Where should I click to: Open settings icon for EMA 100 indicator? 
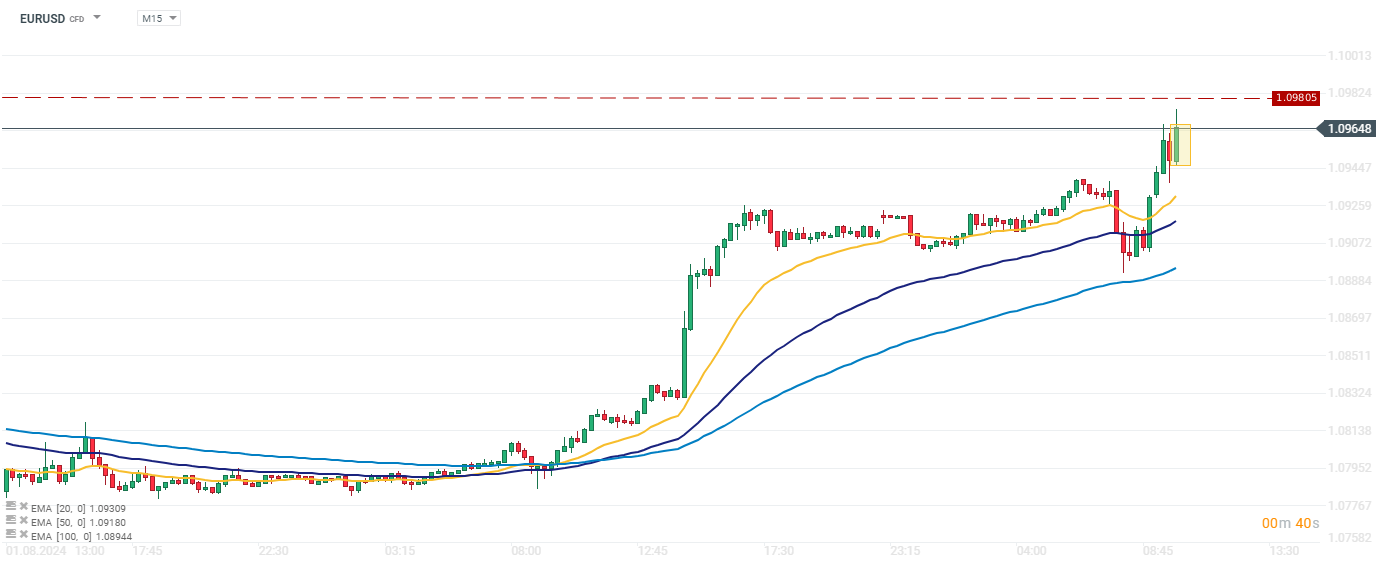11,534
